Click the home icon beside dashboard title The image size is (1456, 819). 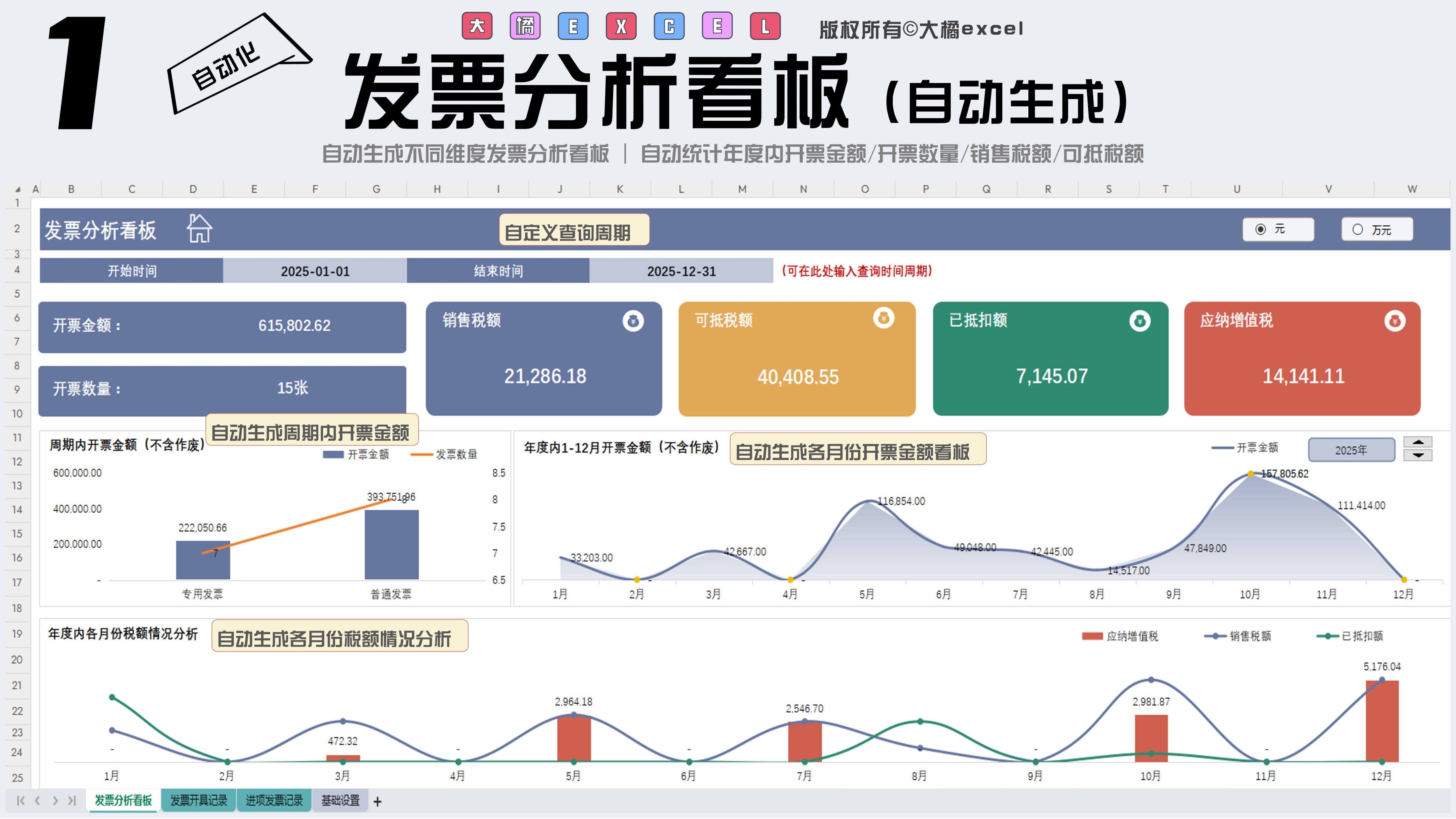[x=199, y=228]
